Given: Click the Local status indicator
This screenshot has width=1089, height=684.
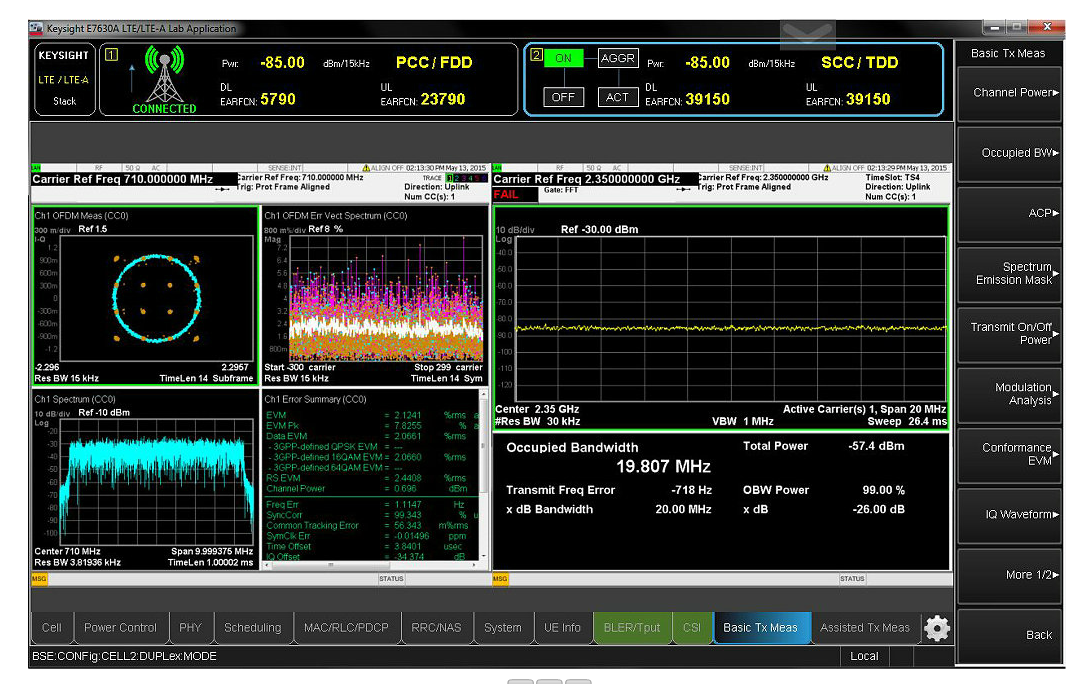Looking at the screenshot, I should pos(864,656).
